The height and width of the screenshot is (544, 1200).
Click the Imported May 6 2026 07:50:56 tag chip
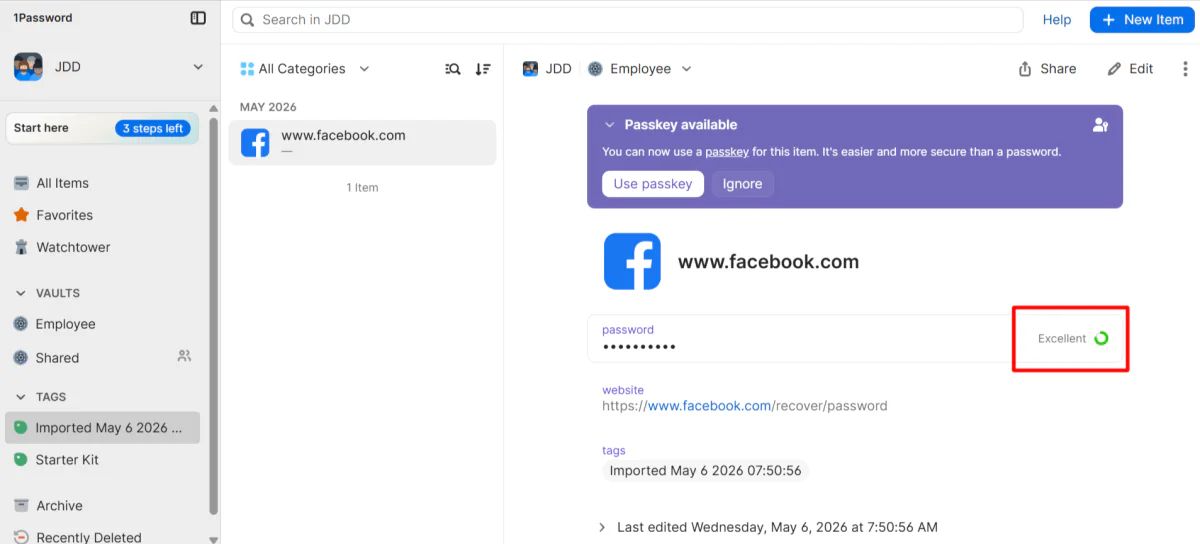[x=705, y=470]
